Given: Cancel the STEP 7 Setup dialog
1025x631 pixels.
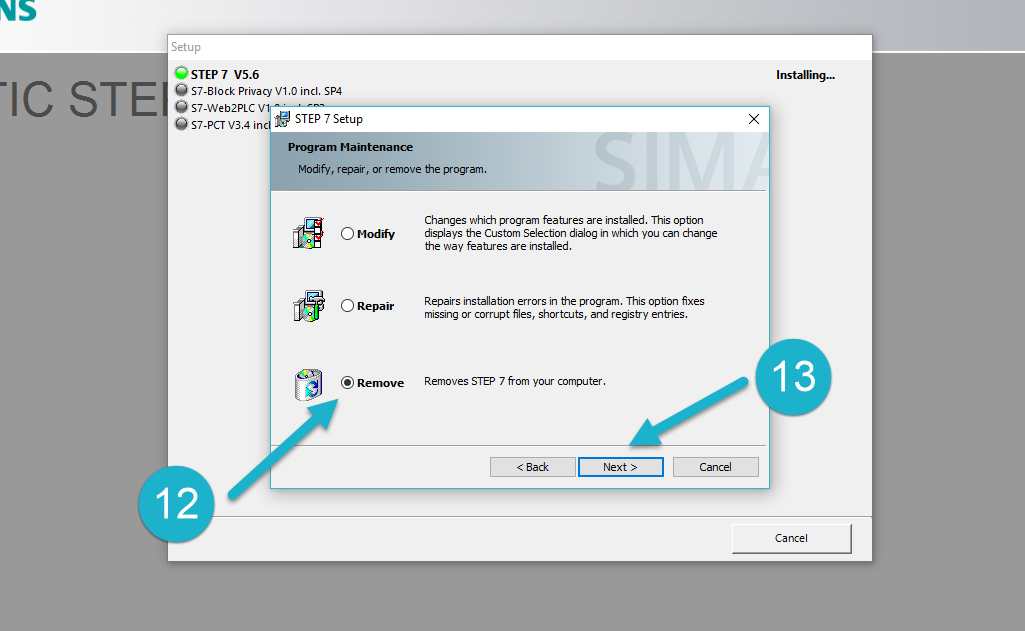Looking at the screenshot, I should tap(715, 467).
